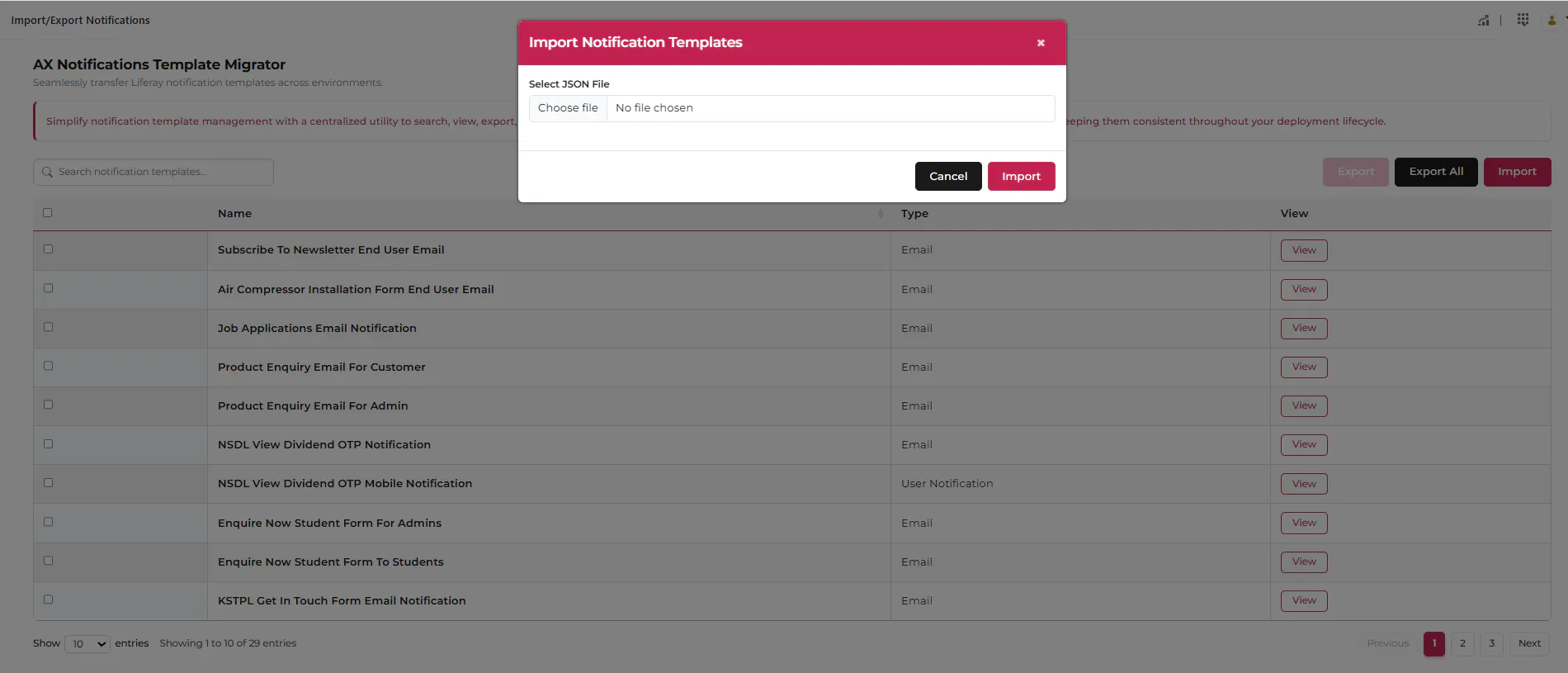View KSTPL Get In Touch Form template

tap(1304, 600)
